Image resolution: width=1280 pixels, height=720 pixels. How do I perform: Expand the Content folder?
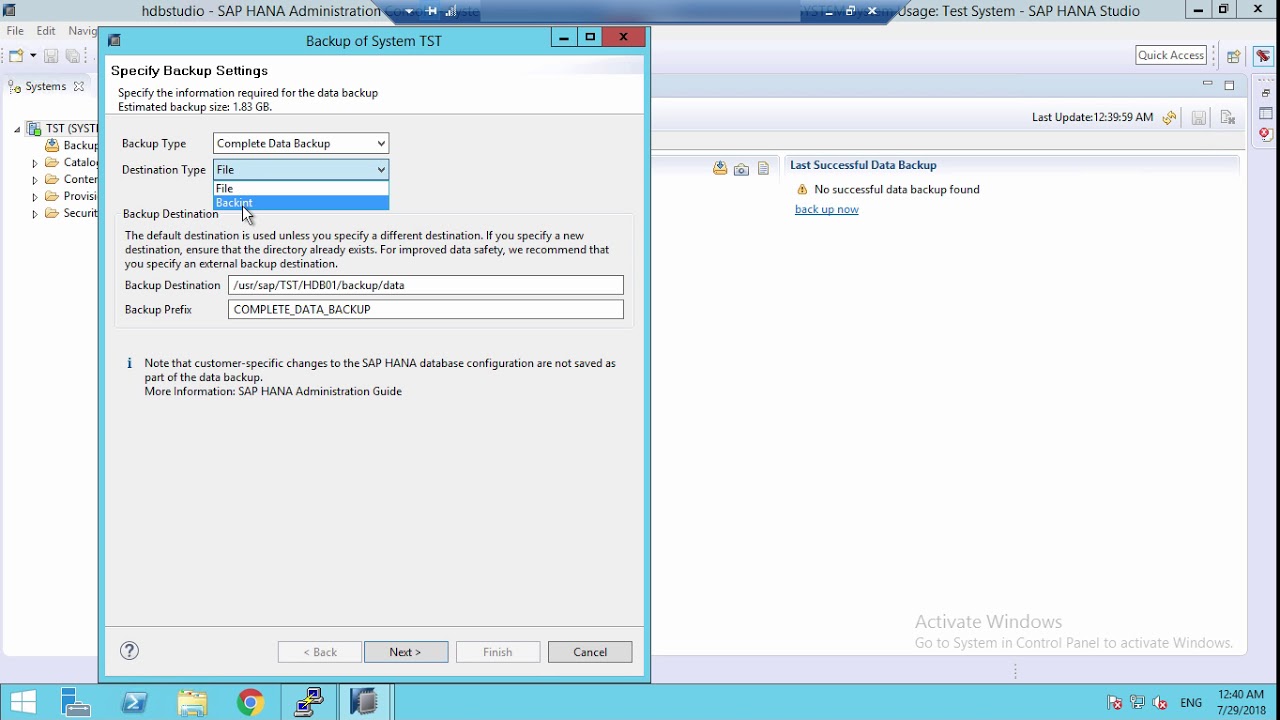pos(35,180)
